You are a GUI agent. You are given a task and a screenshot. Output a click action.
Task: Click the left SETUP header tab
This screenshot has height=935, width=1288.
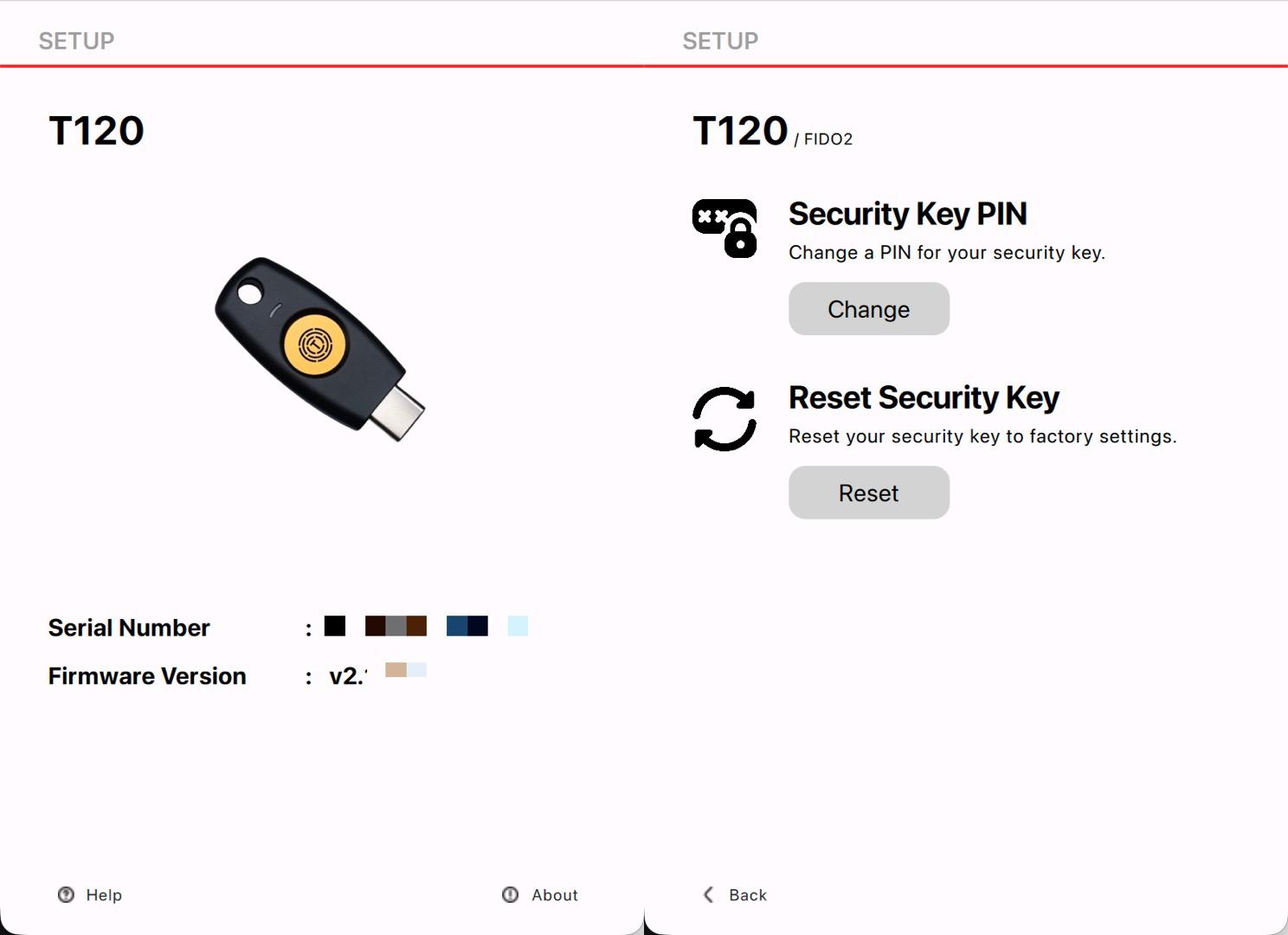(x=76, y=41)
